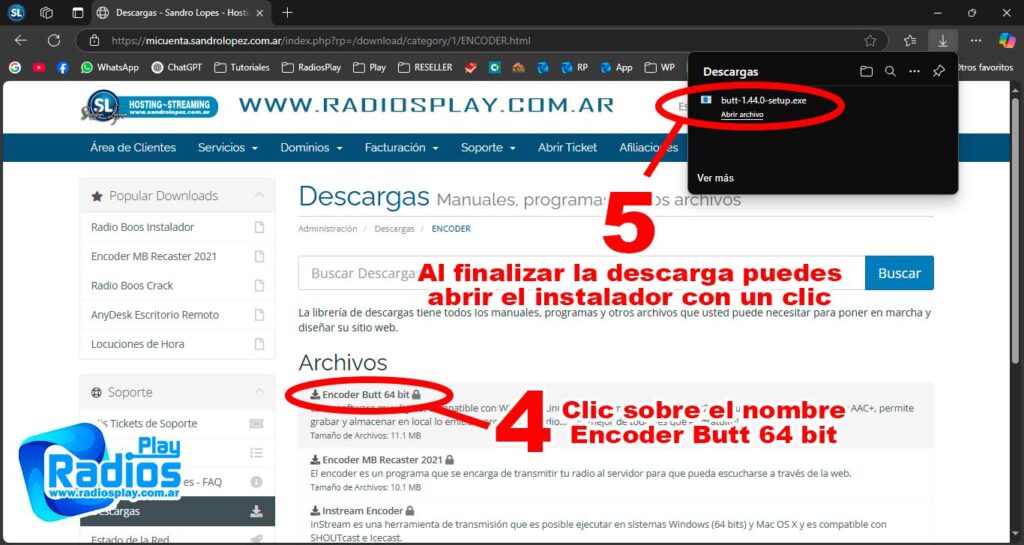The width and height of the screenshot is (1024, 545).
Task: Close the Descargas - Sandro Lopes tab
Action: click(x=259, y=12)
